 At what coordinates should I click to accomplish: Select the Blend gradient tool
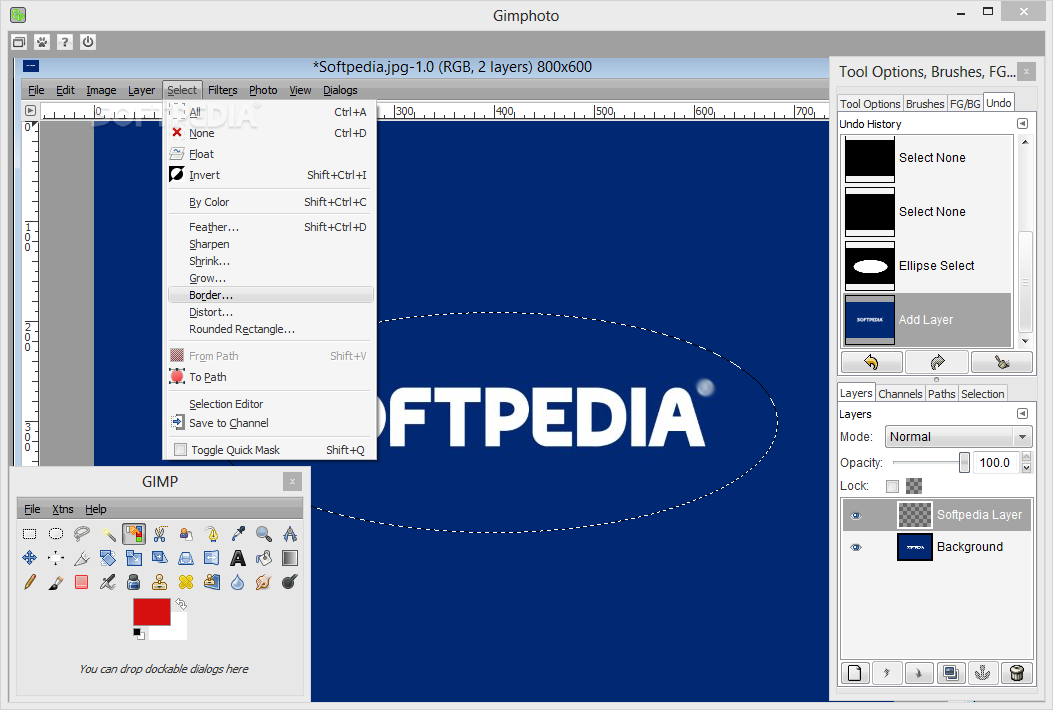(x=290, y=558)
